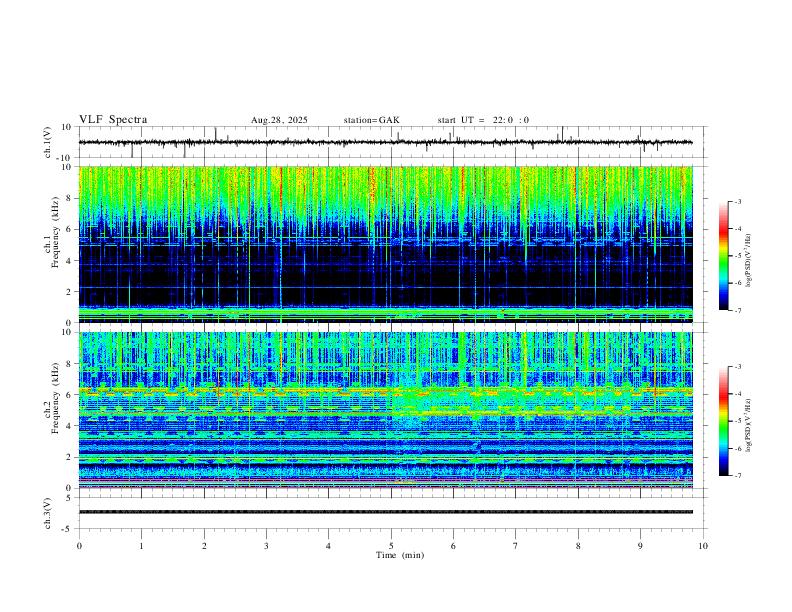Click time axis tick label "1"
792x612 pixels.
coord(141,546)
